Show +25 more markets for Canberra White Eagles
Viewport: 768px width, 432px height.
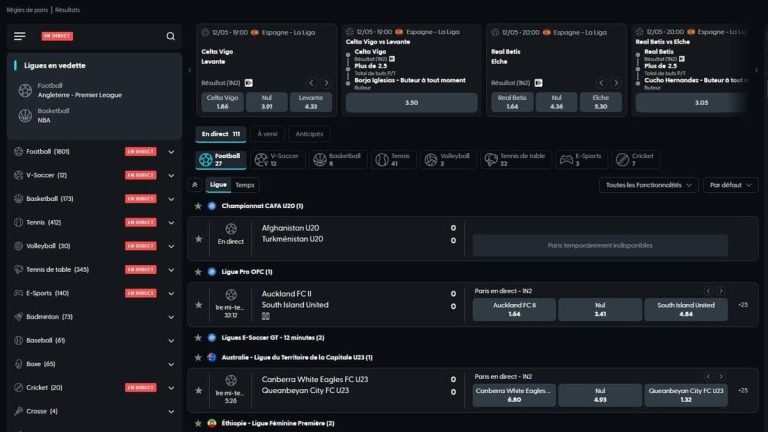[x=743, y=390]
